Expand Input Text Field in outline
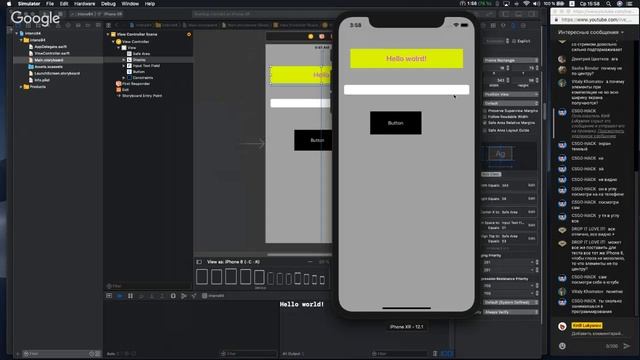The image size is (640, 360). click(124, 66)
